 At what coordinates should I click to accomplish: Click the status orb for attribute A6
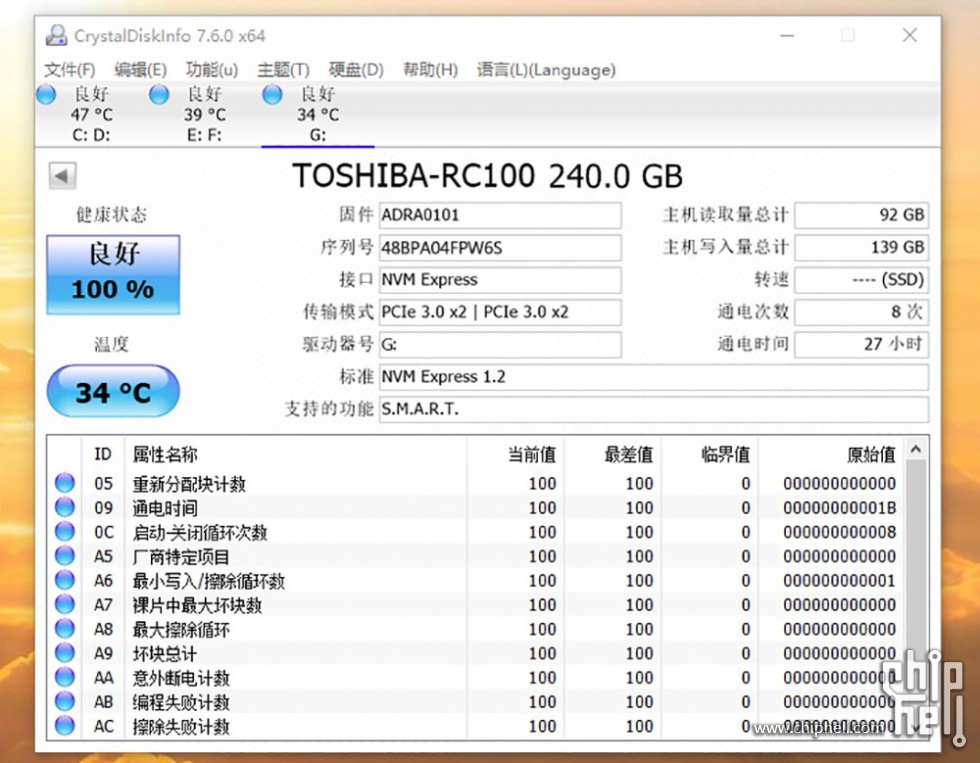pyautogui.click(x=64, y=581)
